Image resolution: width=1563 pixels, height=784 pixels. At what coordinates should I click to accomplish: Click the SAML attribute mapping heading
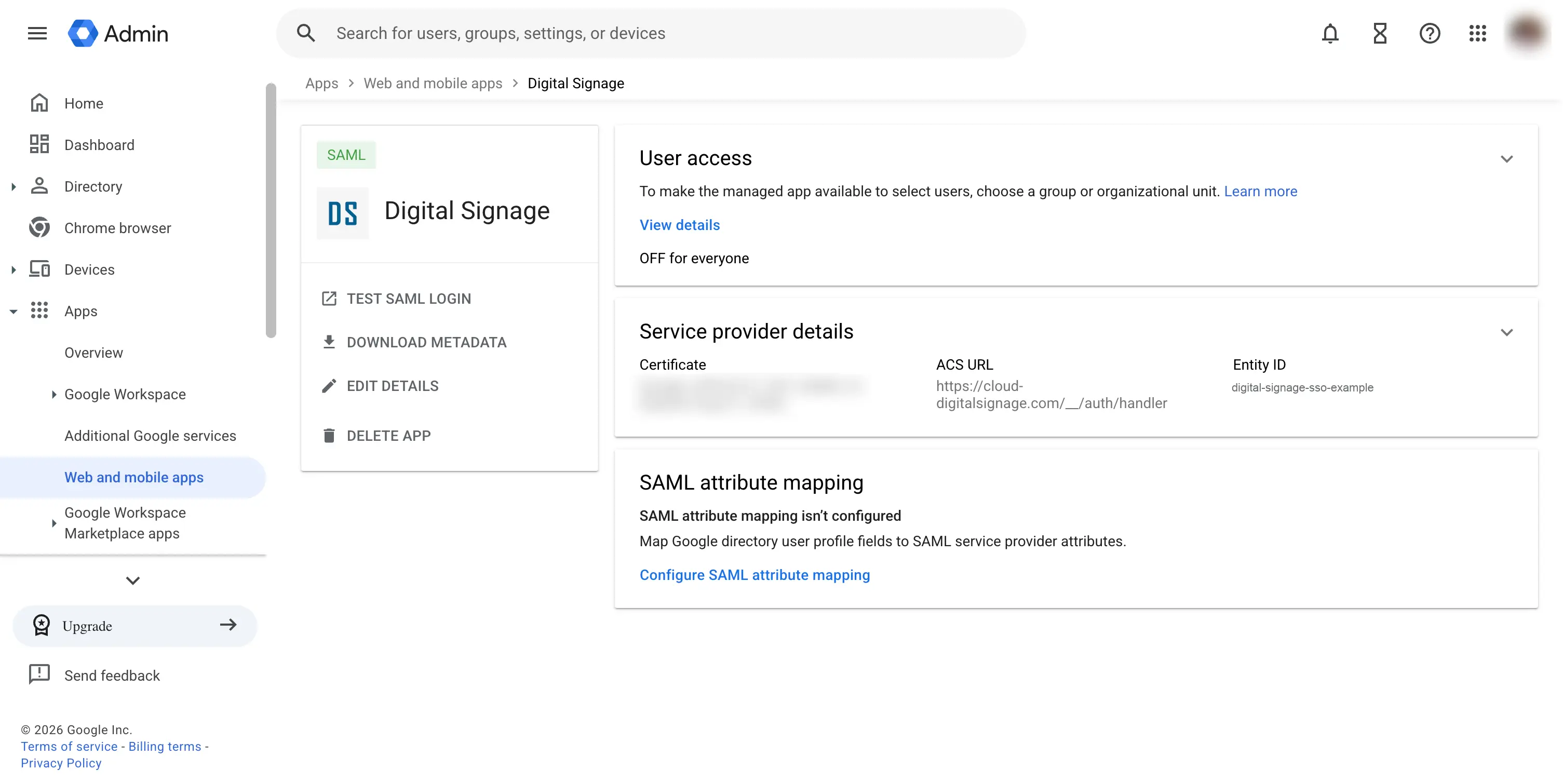(x=751, y=482)
